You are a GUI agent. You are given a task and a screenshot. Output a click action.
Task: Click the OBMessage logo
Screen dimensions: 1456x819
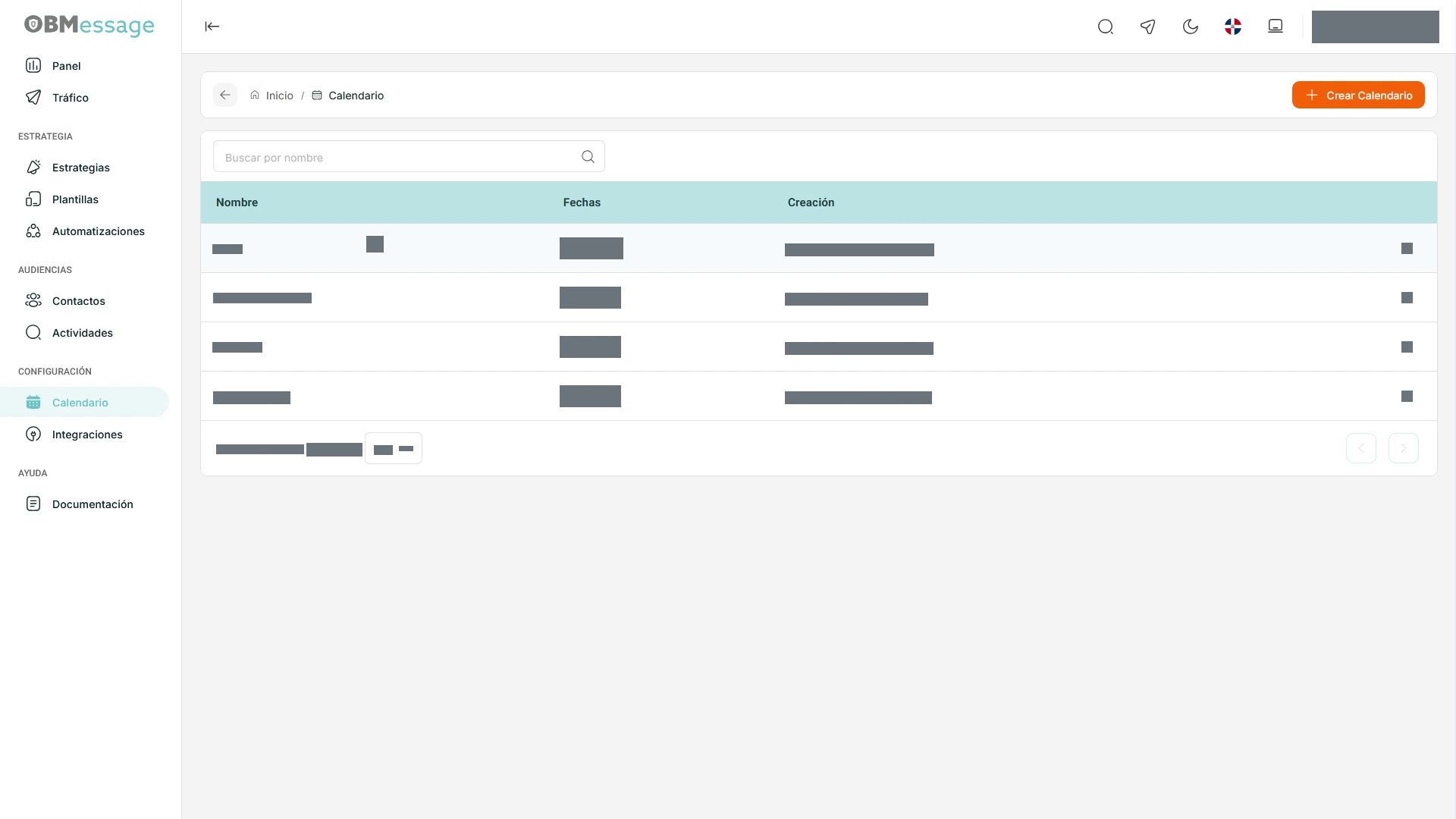89,26
